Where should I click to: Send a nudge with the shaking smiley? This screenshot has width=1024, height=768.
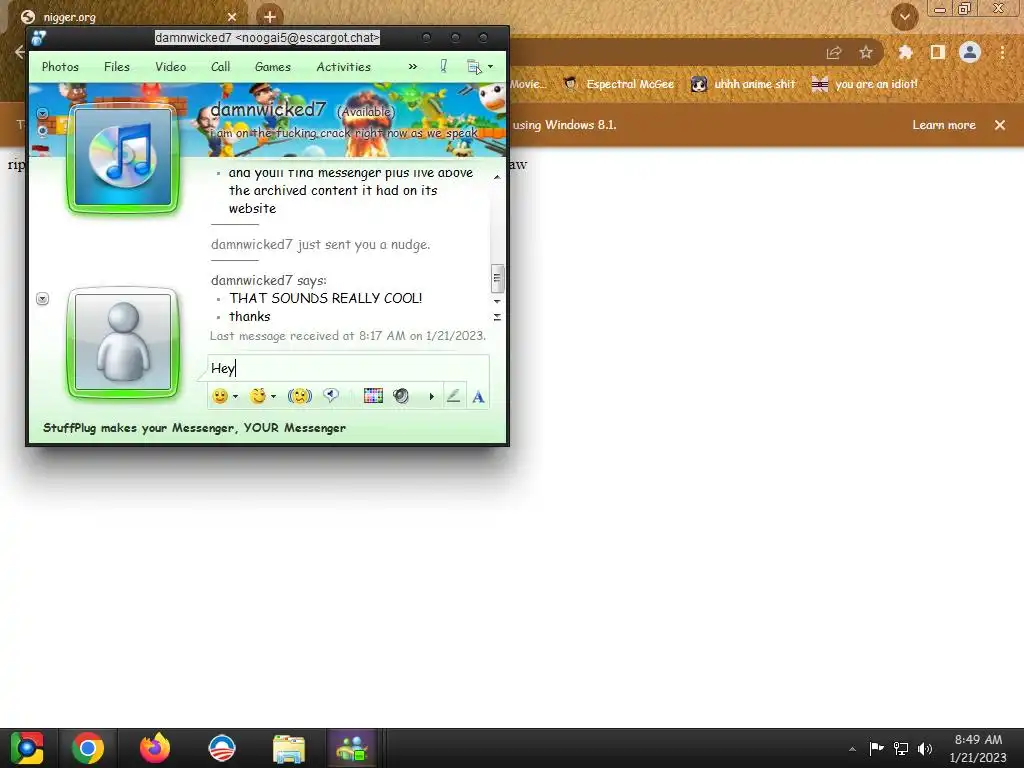point(300,396)
